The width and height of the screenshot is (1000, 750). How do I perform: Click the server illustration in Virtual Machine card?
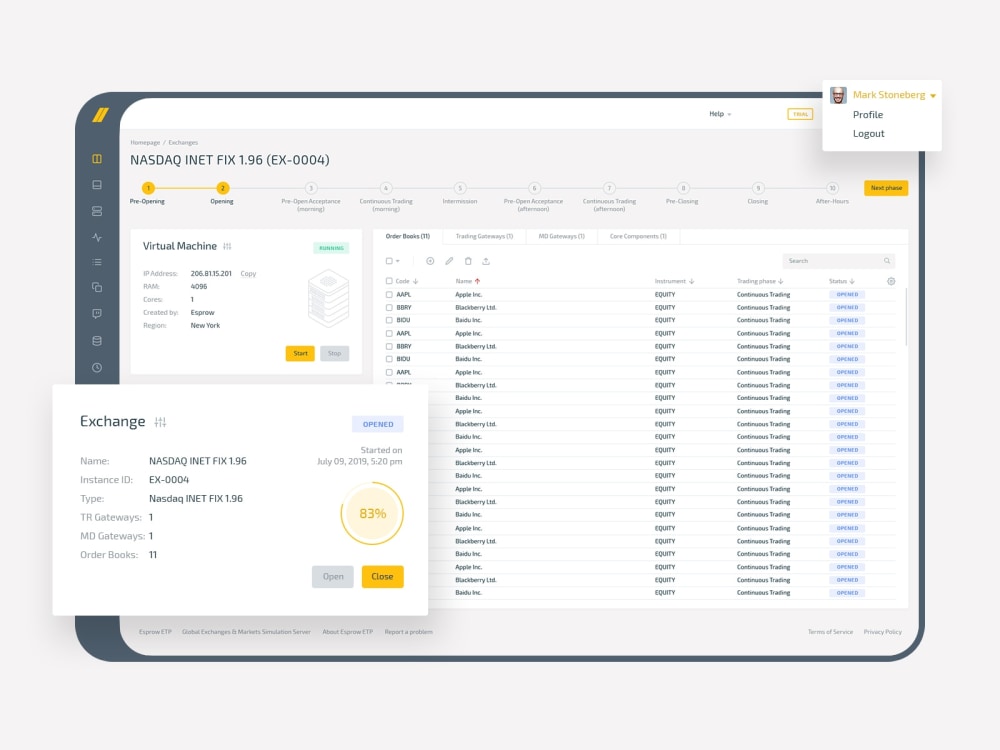328,298
